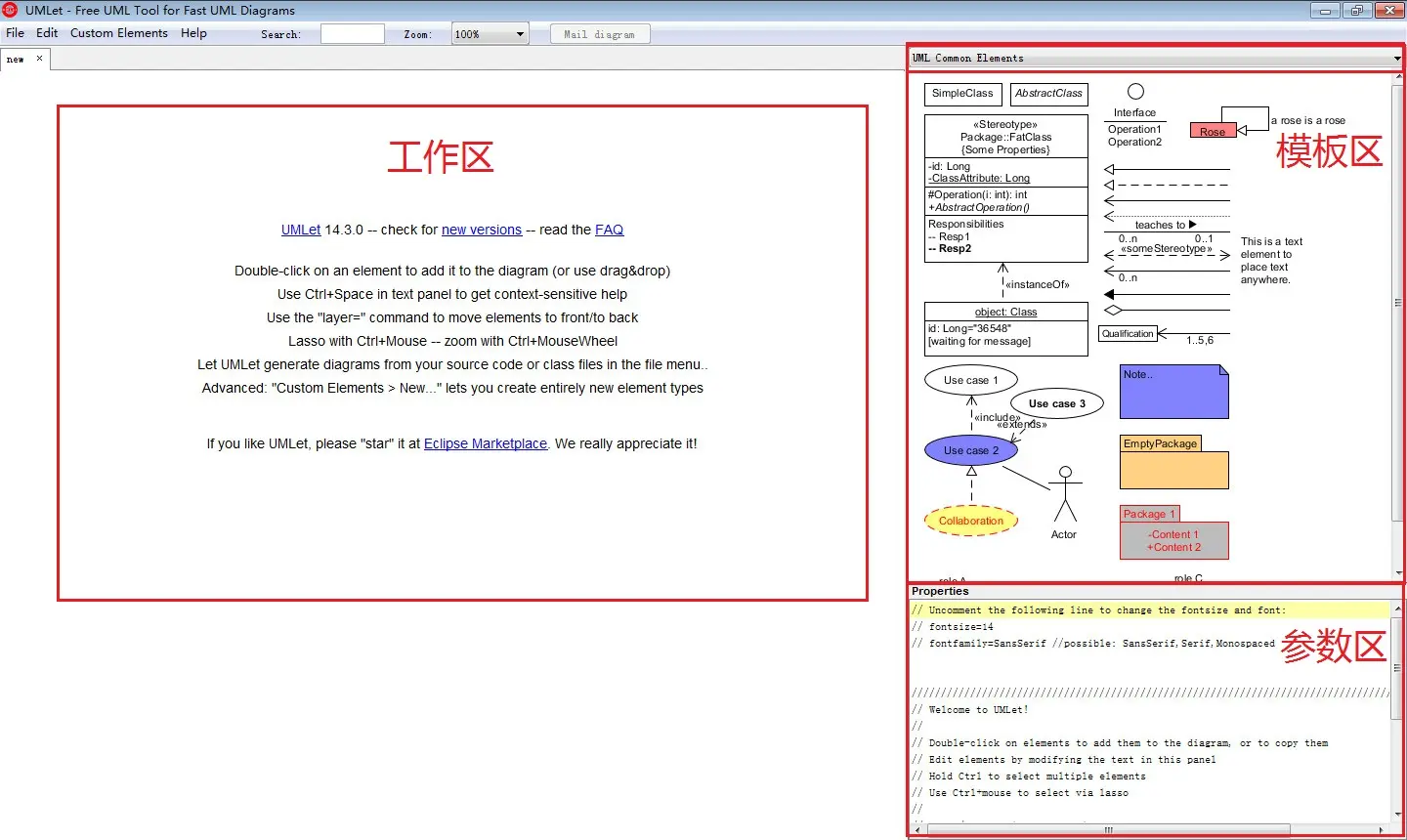Click the Properties panel vertical scrollbar

click(x=1397, y=668)
